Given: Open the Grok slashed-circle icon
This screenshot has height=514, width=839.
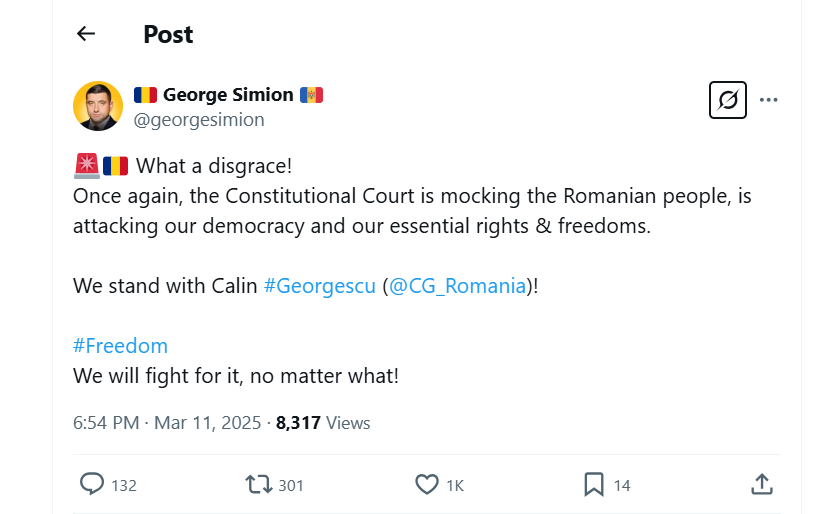Looking at the screenshot, I should pos(727,100).
